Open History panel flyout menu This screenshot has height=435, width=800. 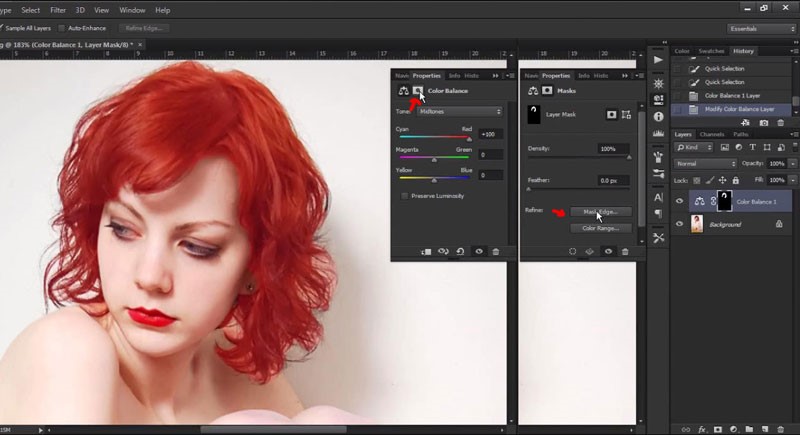[x=794, y=51]
